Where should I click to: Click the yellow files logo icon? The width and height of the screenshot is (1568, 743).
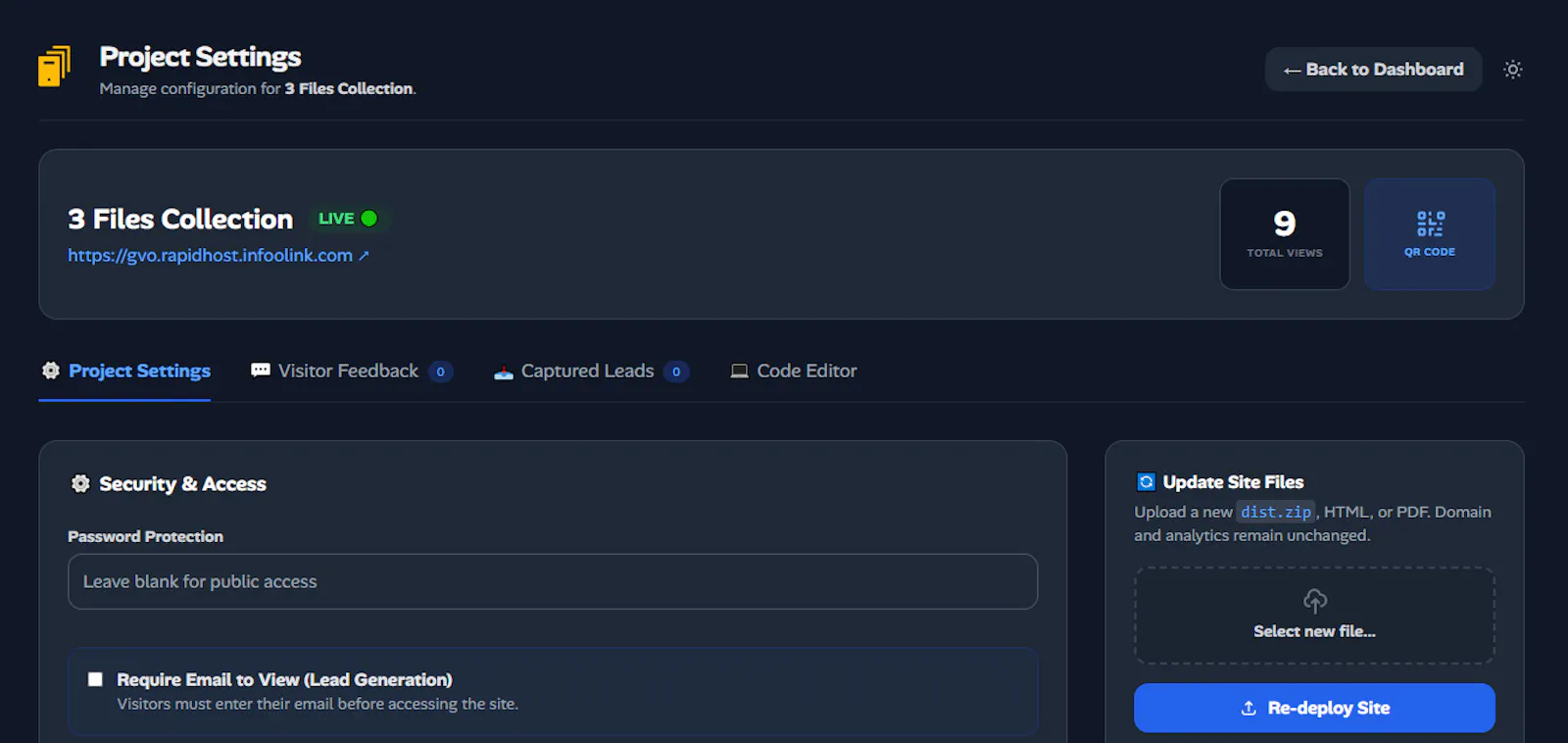tap(54, 67)
